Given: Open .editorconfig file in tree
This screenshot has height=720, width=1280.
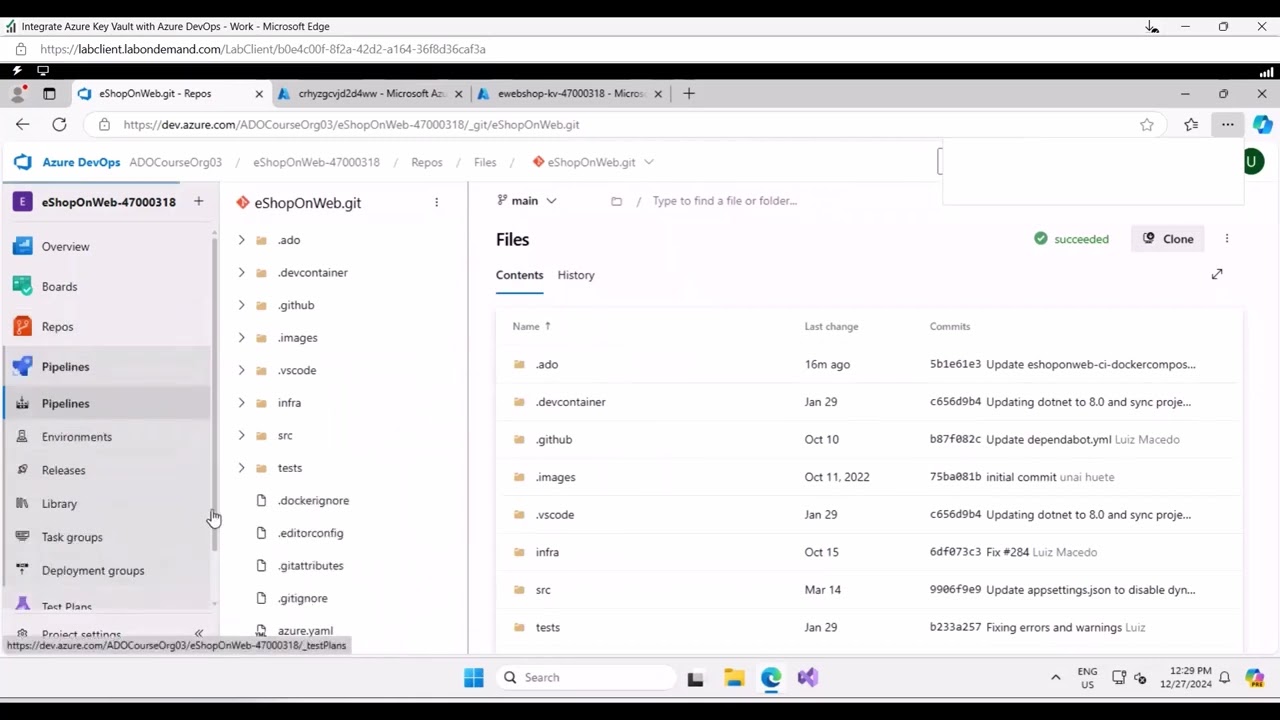Looking at the screenshot, I should tap(310, 533).
